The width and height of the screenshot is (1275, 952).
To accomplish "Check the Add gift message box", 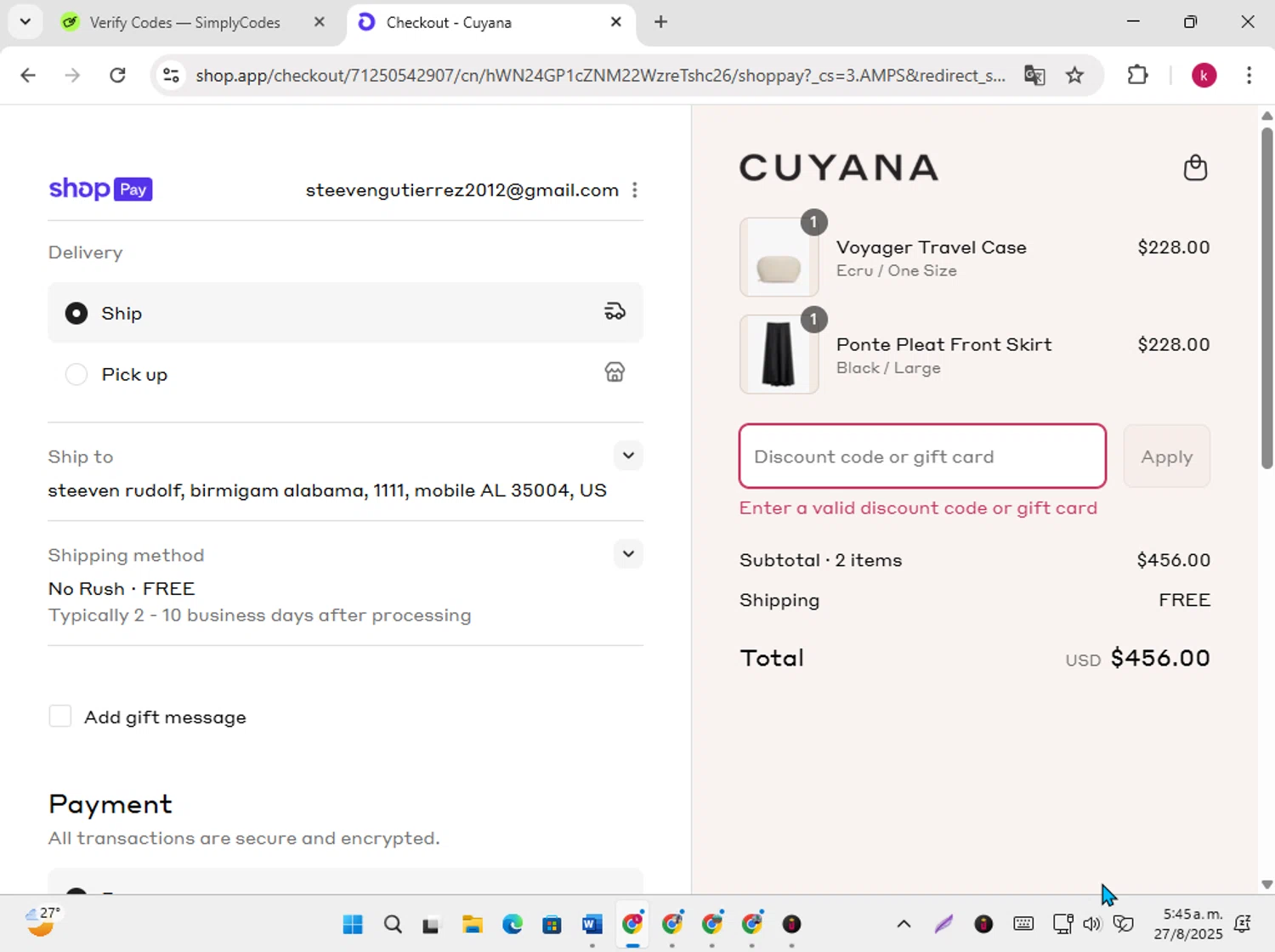I will pos(60,717).
